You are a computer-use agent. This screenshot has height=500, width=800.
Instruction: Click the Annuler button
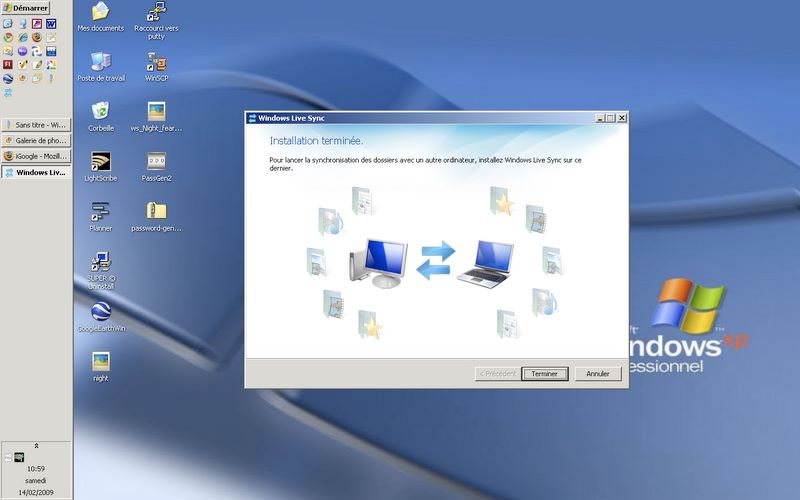pyautogui.click(x=597, y=373)
